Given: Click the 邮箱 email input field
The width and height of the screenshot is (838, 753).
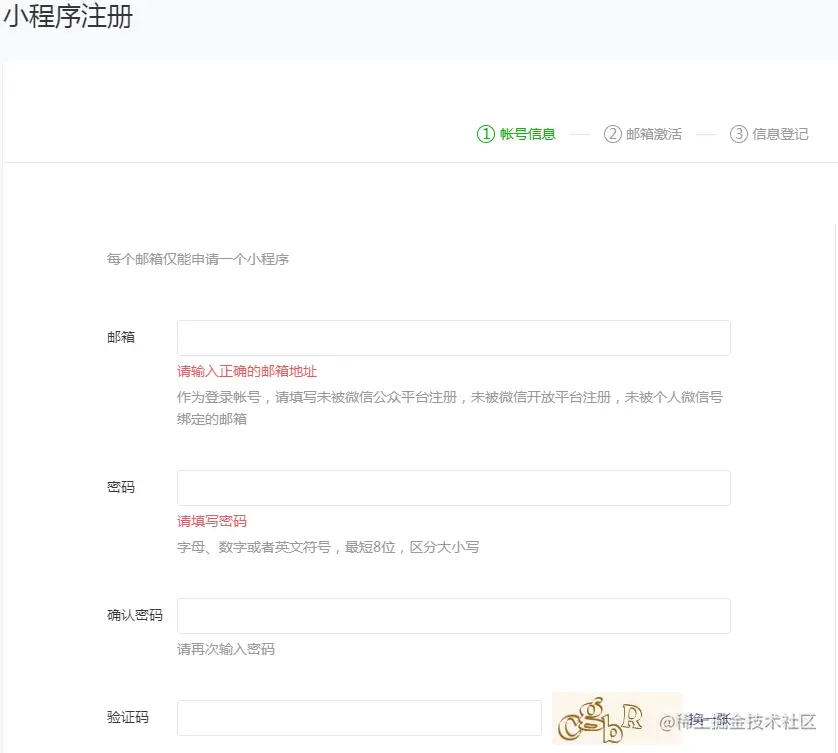Looking at the screenshot, I should [454, 338].
